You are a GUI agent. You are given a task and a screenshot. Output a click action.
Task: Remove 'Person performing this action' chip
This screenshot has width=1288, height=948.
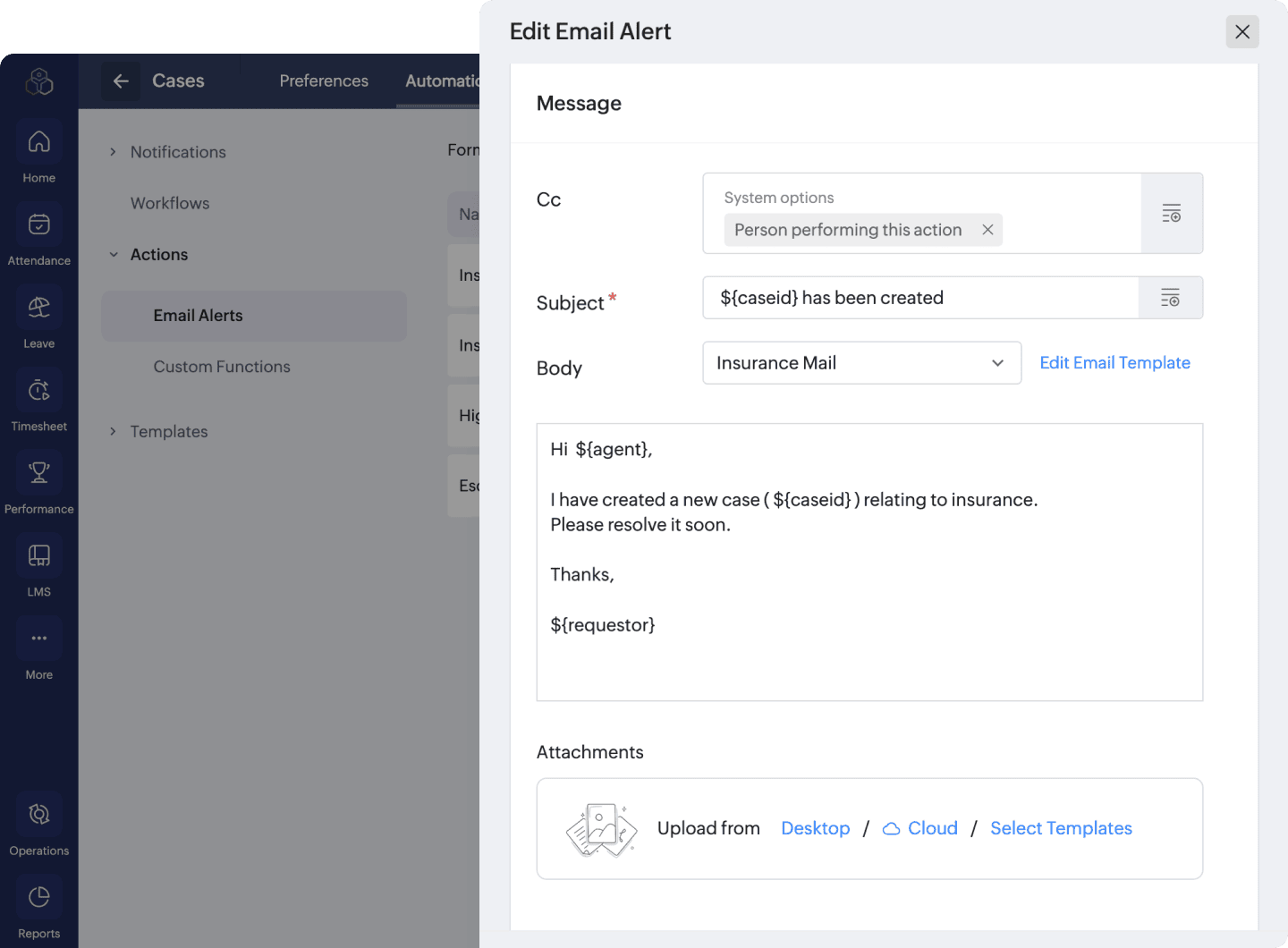tap(987, 230)
